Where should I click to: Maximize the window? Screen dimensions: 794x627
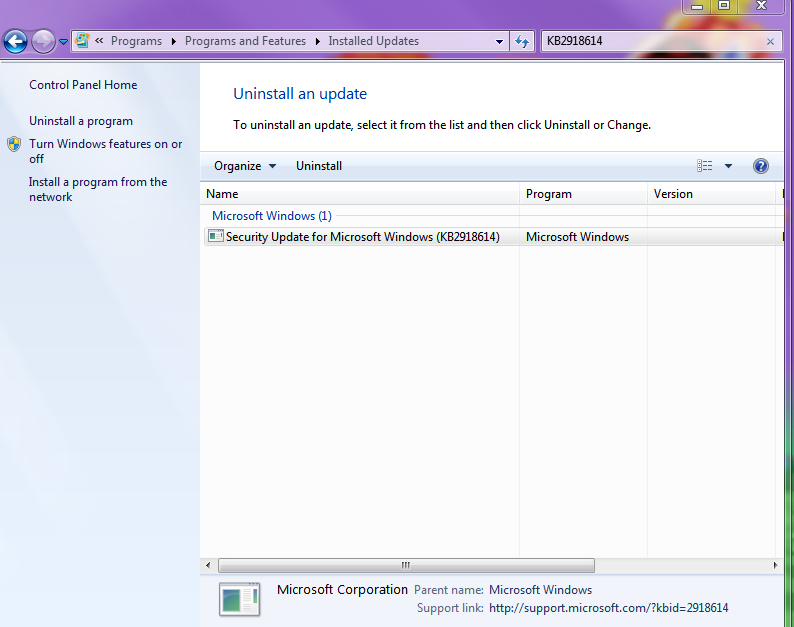click(724, 6)
